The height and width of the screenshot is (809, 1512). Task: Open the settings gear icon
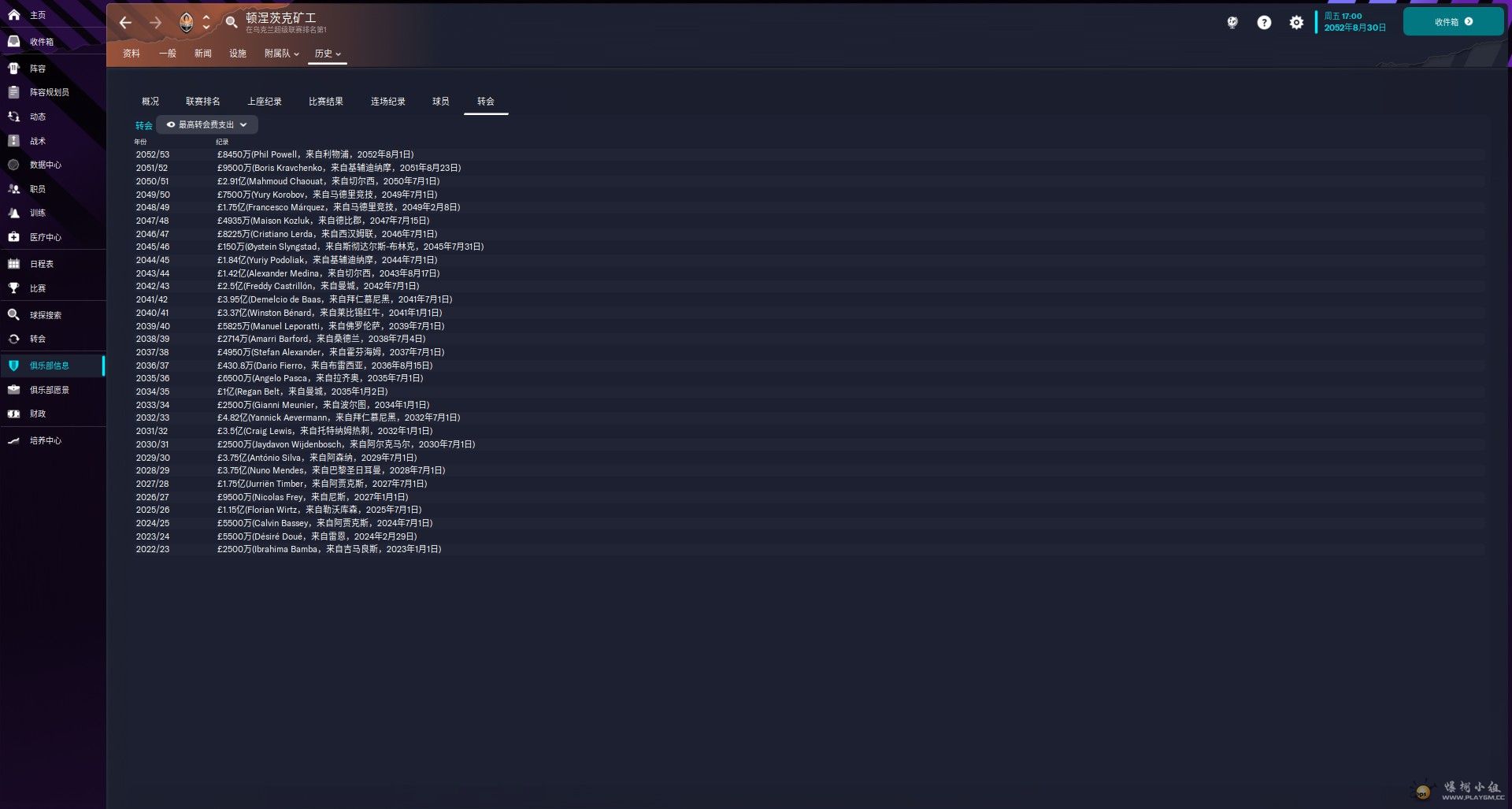pos(1296,23)
